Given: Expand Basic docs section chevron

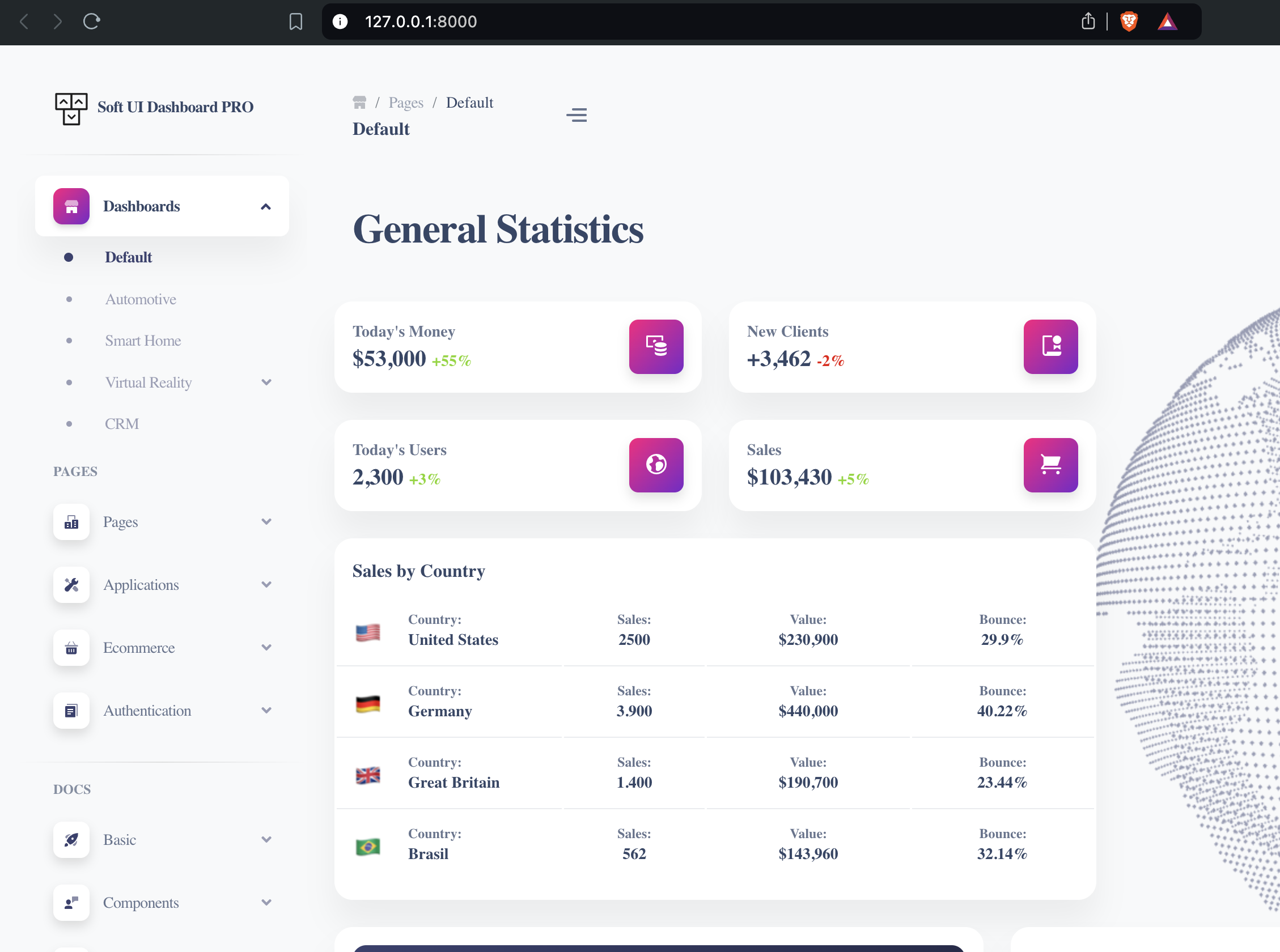Looking at the screenshot, I should (266, 840).
